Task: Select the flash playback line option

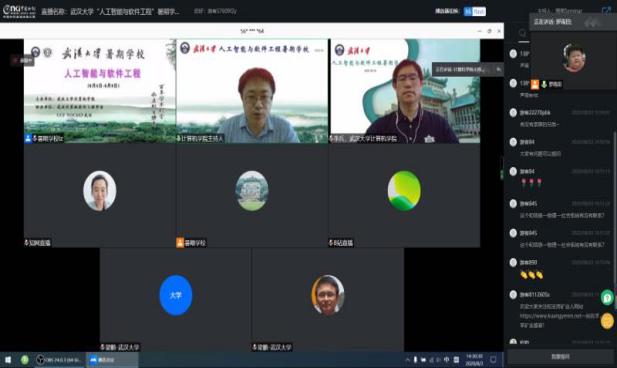Action: click(x=479, y=11)
